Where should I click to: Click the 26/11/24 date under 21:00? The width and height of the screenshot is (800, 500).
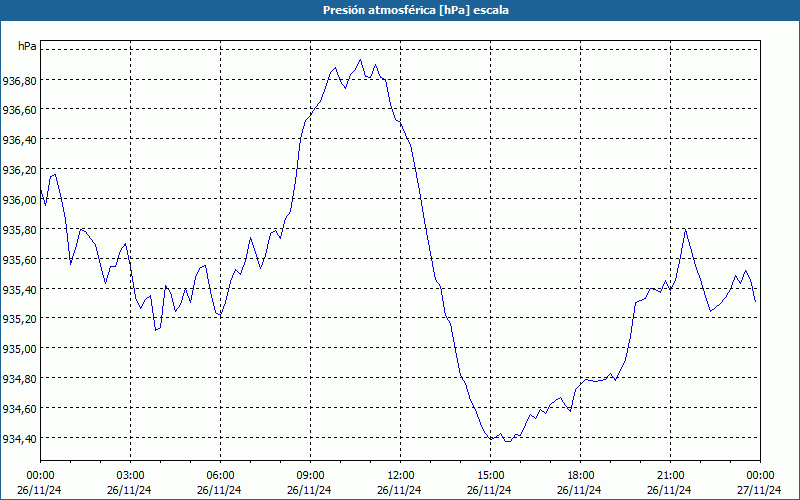coord(669,490)
